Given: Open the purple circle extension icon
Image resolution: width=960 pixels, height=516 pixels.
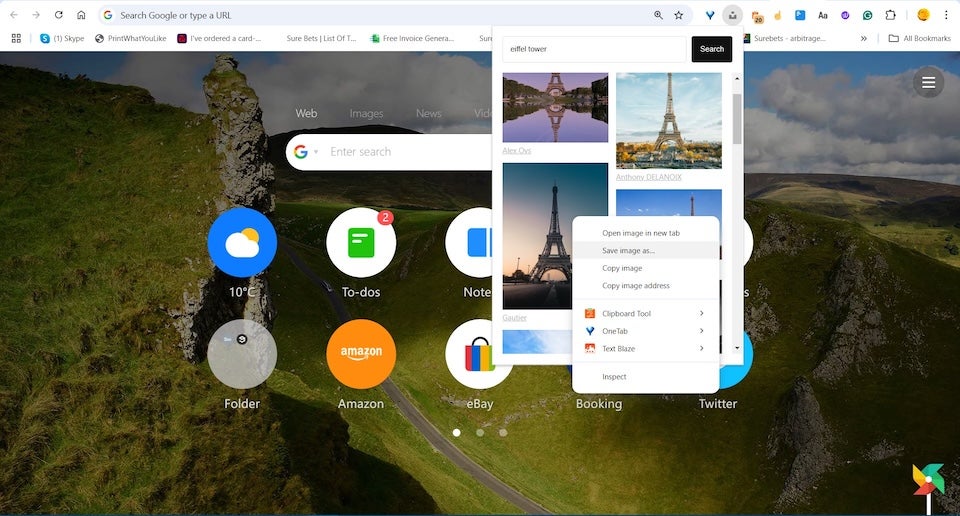Looking at the screenshot, I should (845, 15).
